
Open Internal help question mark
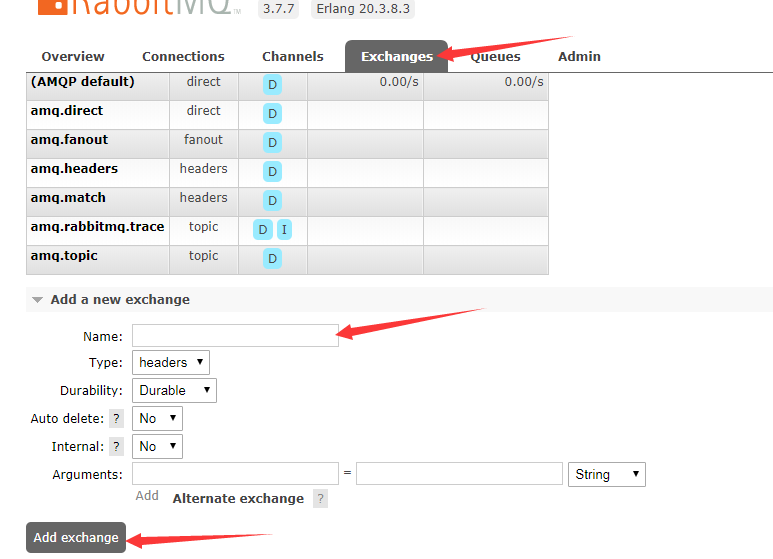click(x=116, y=447)
